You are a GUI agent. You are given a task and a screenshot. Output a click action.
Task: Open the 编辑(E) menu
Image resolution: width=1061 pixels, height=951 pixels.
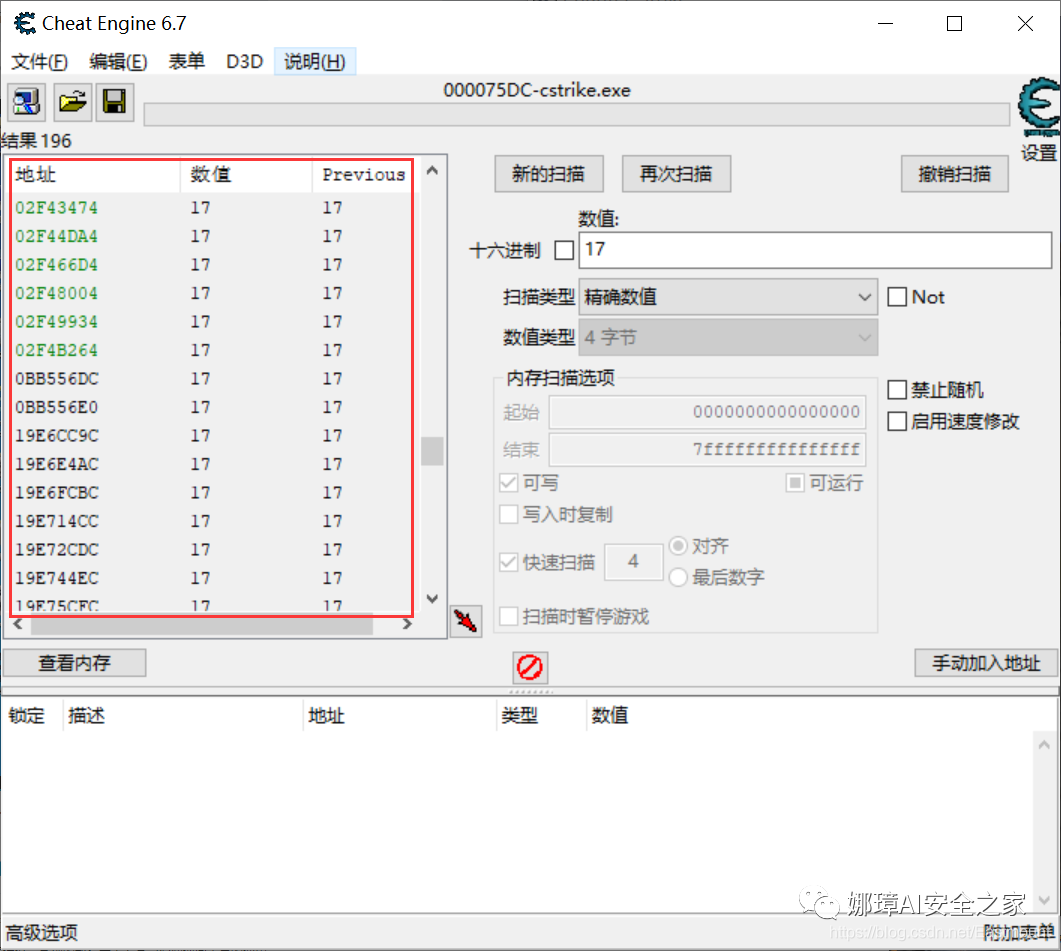[x=118, y=62]
